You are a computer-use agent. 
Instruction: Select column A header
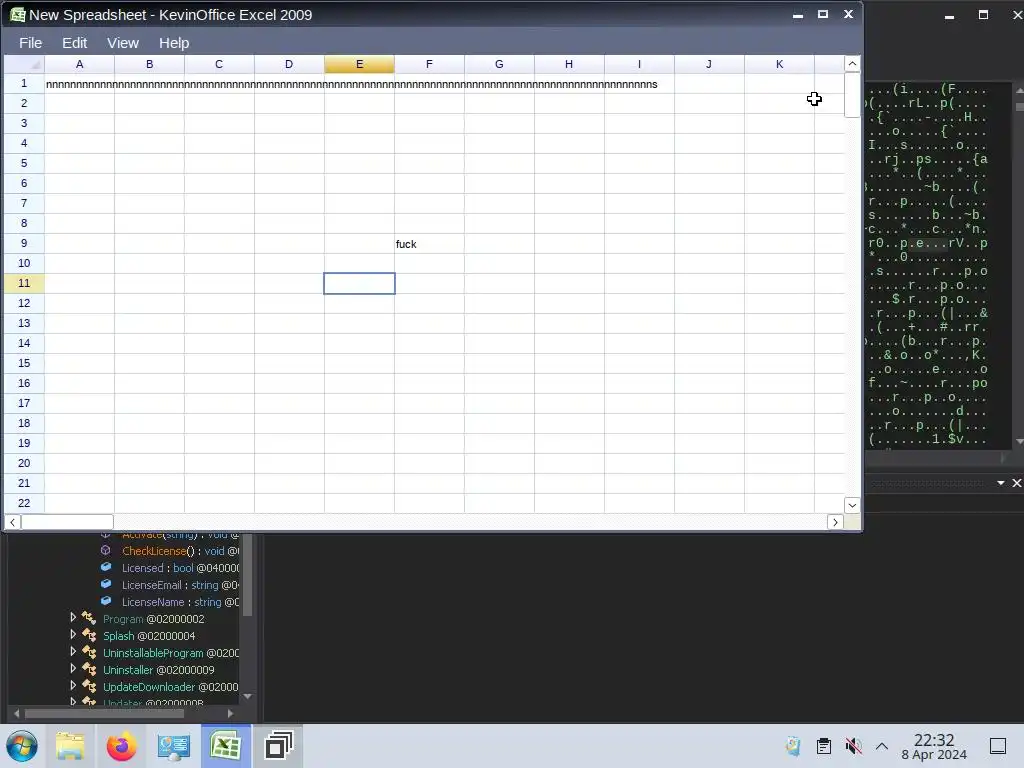80,64
